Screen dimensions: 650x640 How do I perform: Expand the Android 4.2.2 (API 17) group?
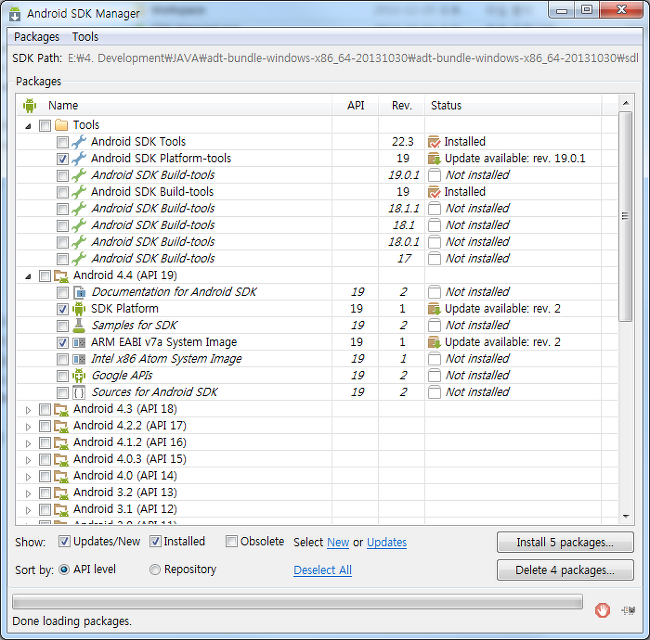coord(28,427)
